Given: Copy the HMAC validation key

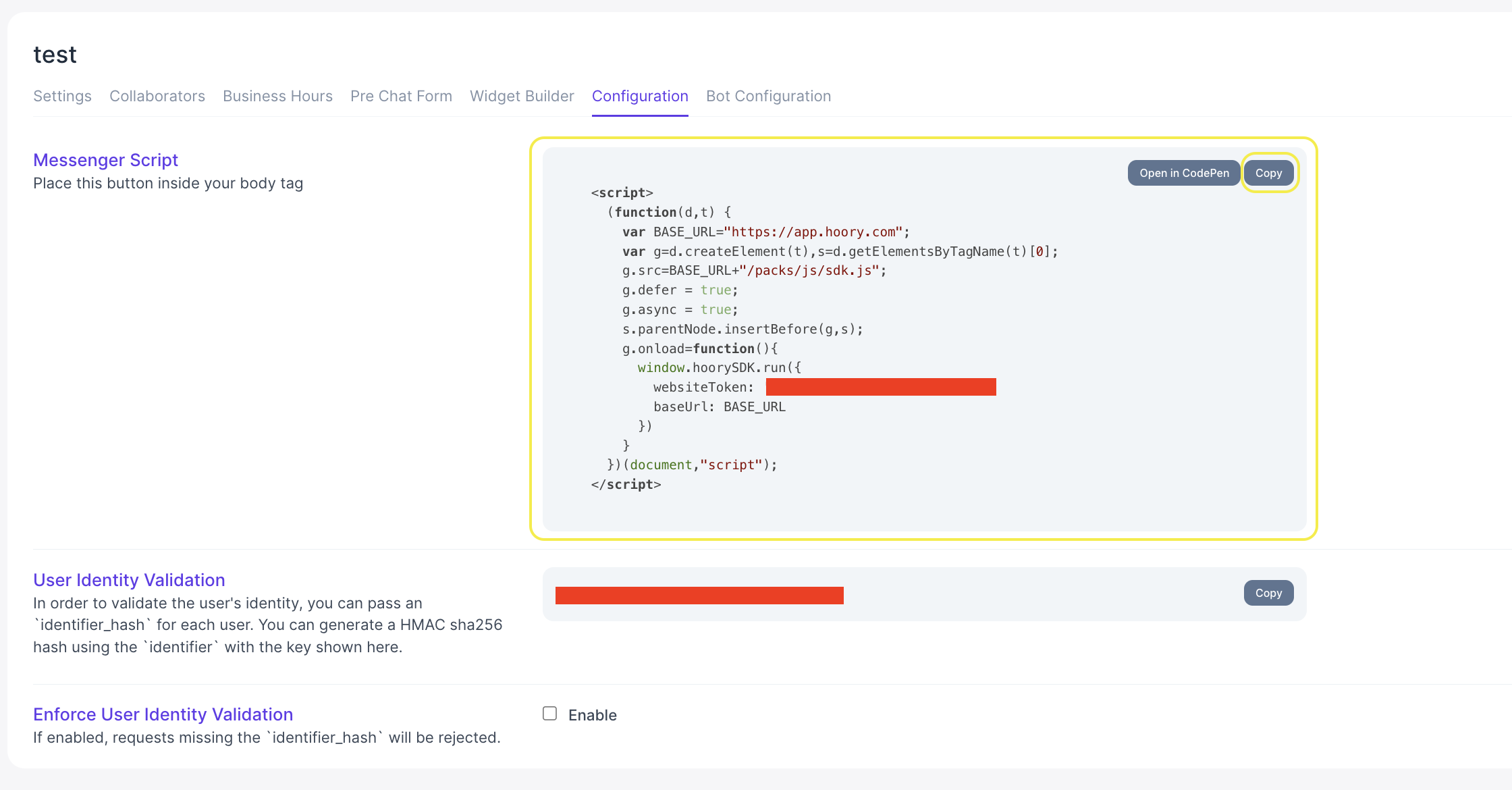Looking at the screenshot, I should click(1268, 593).
